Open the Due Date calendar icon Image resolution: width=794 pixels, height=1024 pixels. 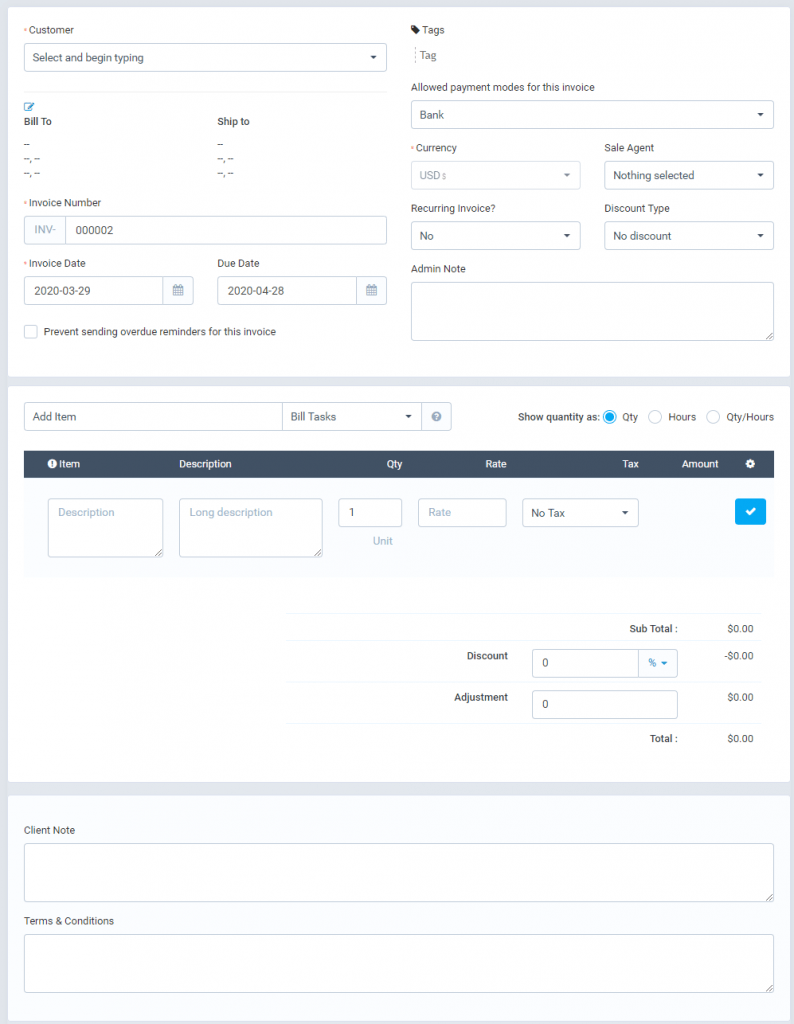click(x=372, y=291)
